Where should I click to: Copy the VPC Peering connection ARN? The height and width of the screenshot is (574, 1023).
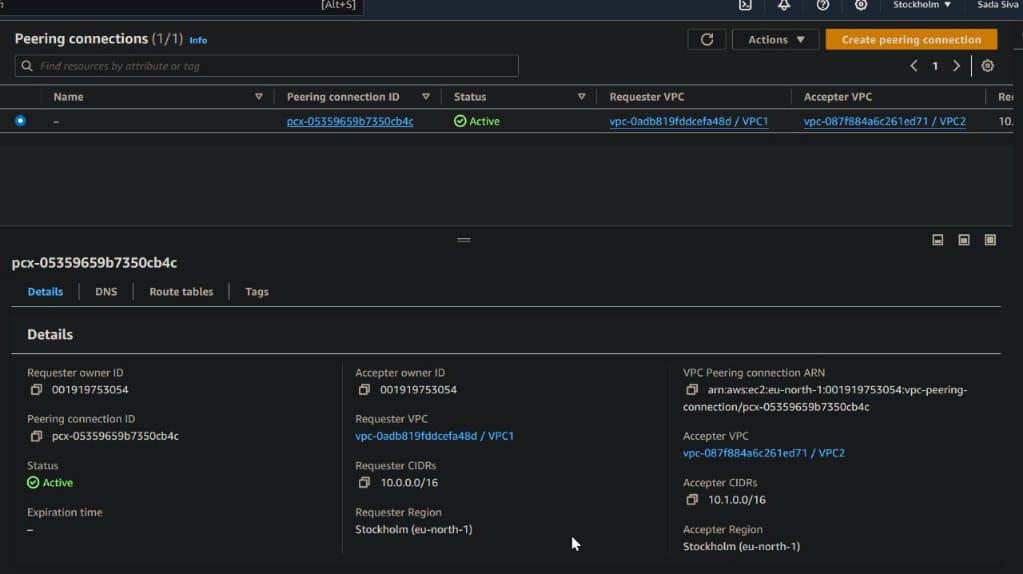point(692,390)
